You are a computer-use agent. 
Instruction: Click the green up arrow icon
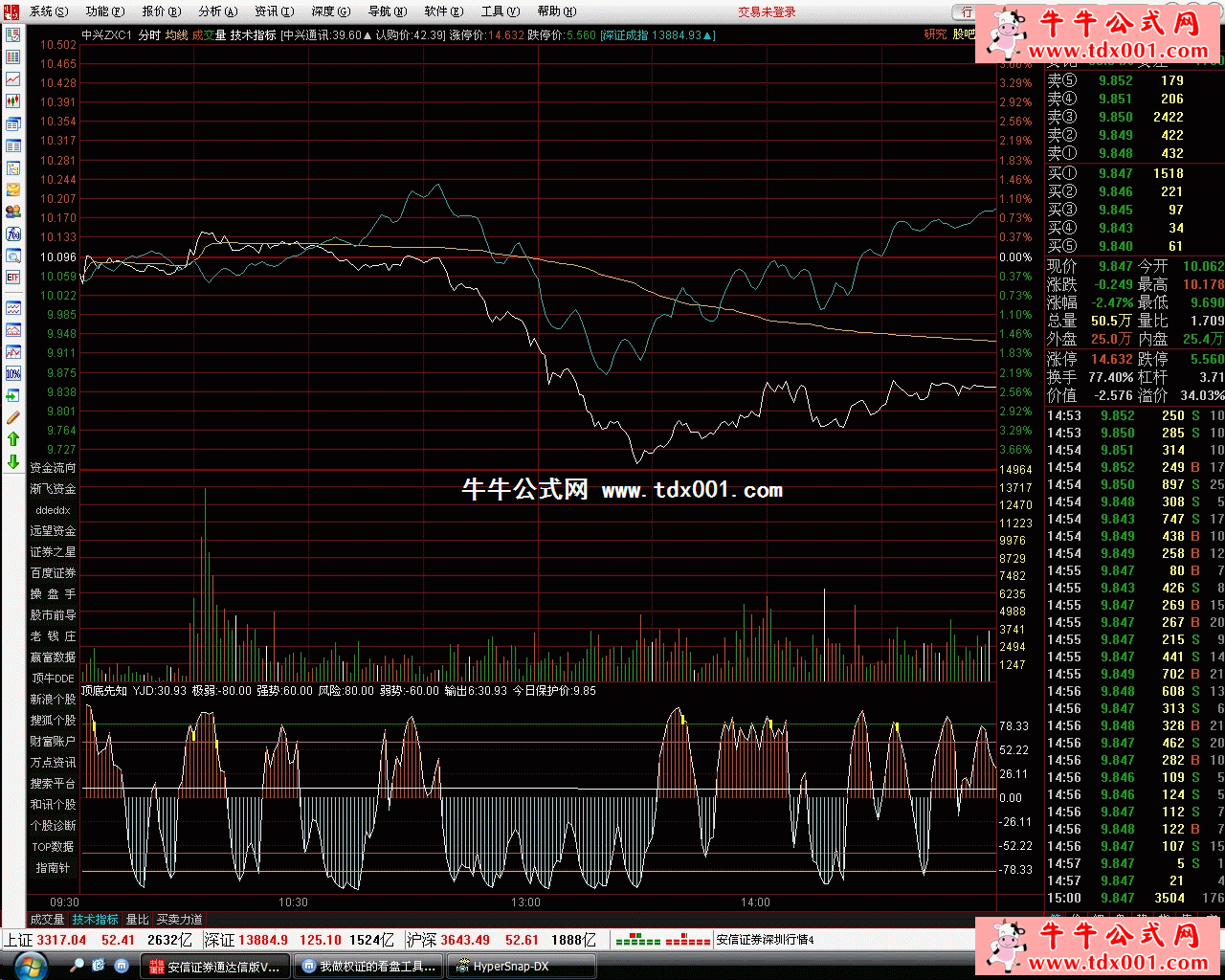tap(13, 439)
